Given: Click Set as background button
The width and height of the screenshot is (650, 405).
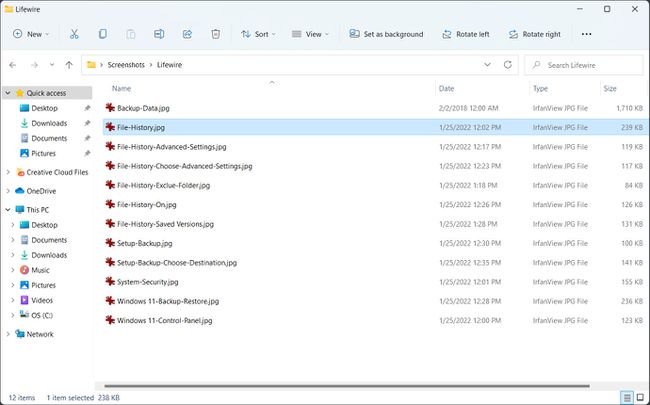Looking at the screenshot, I should click(386, 34).
